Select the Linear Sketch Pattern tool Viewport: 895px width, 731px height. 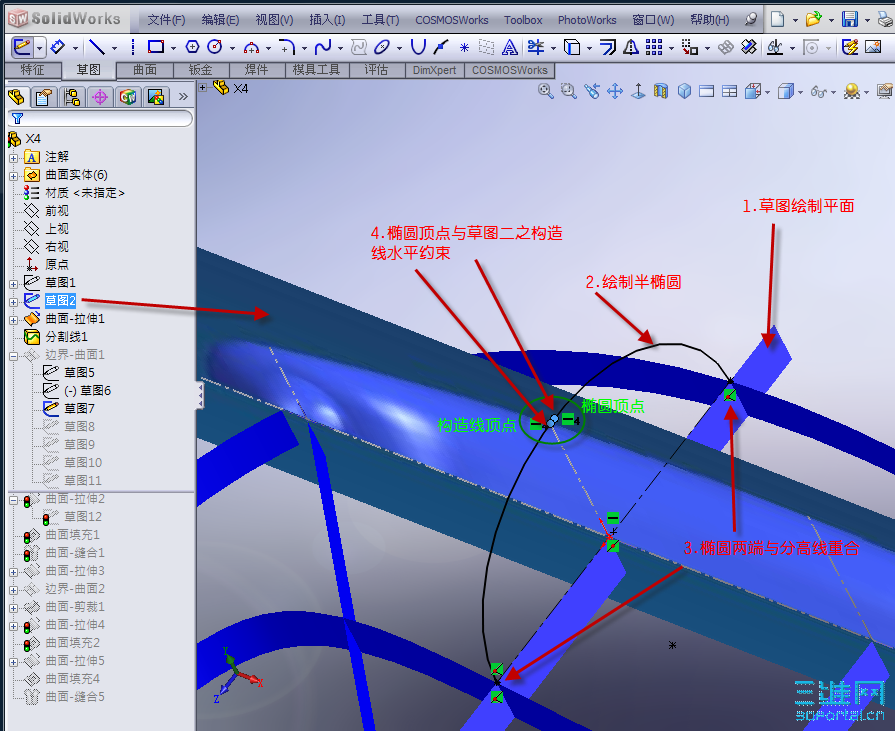654,47
